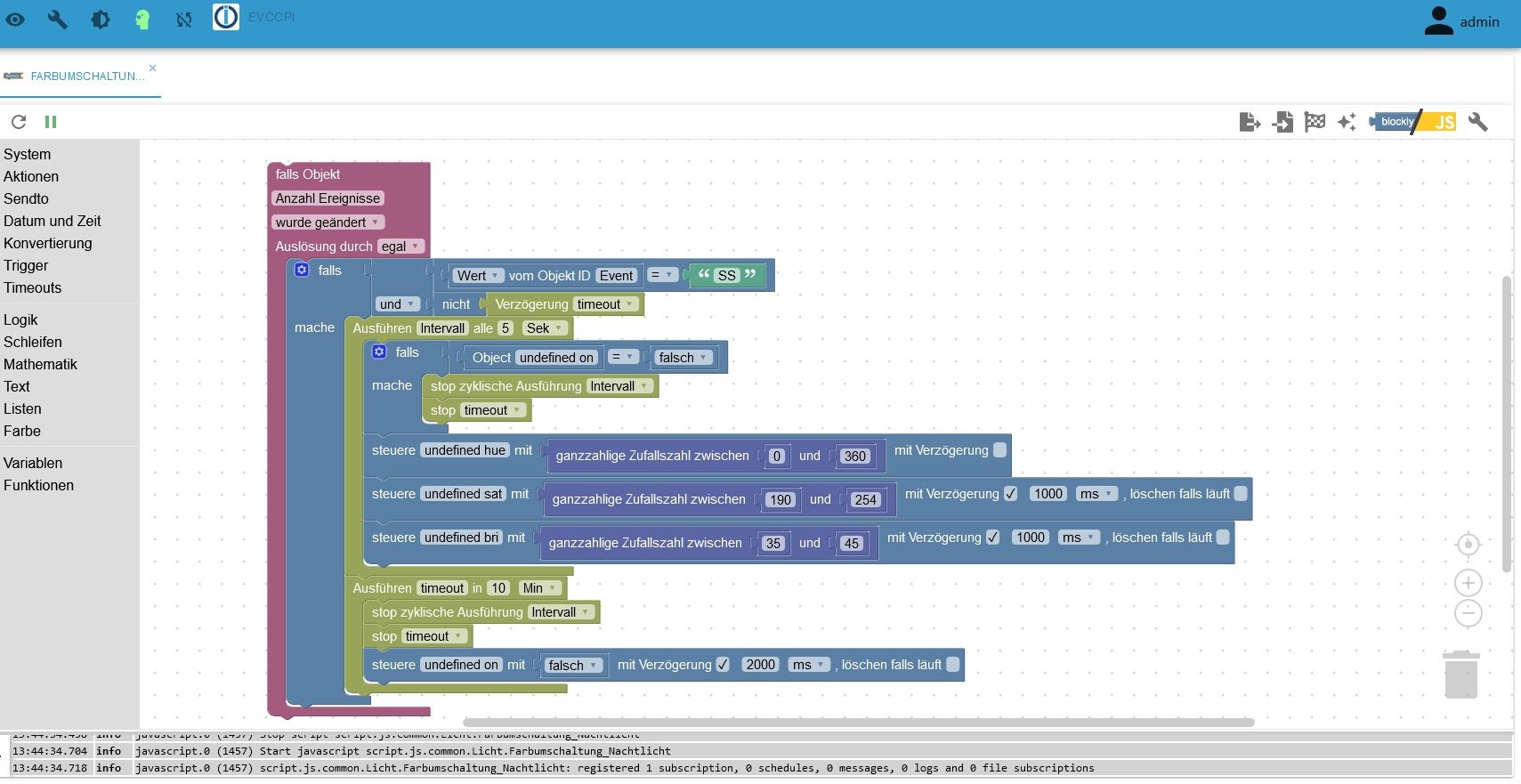Toggle 'mit Verzögerung' checkbox on hue block
The image size is (1521, 784).
(x=999, y=450)
